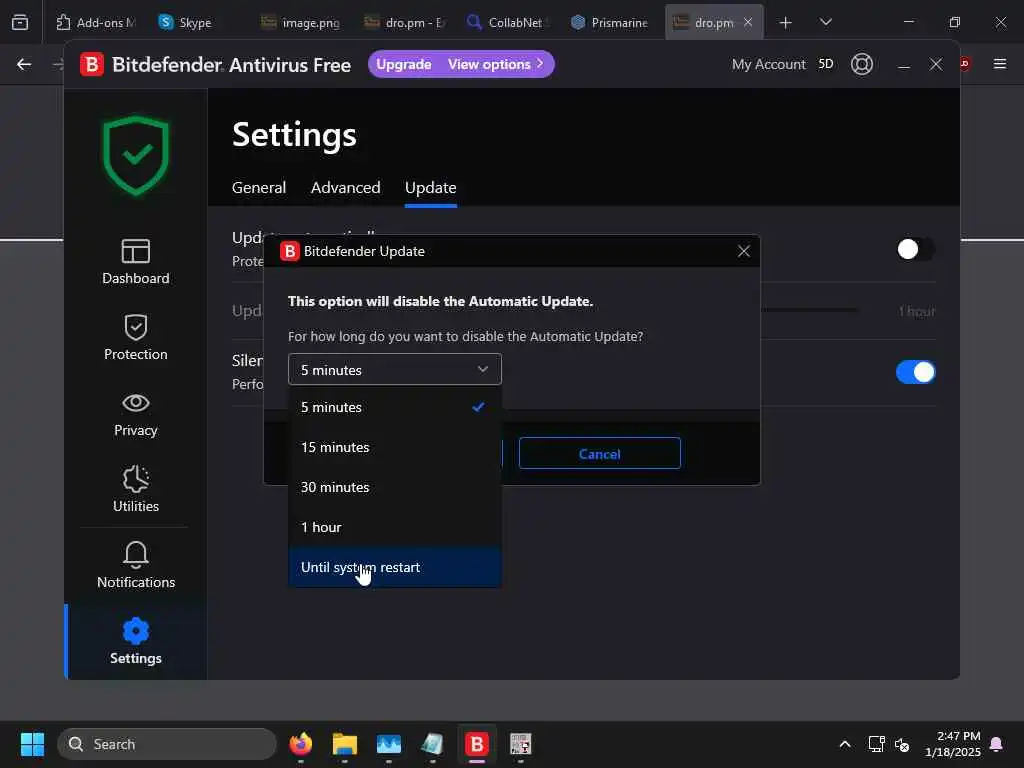The height and width of the screenshot is (768, 1024).
Task: Switch to the Update settings tab
Action: pyautogui.click(x=430, y=188)
